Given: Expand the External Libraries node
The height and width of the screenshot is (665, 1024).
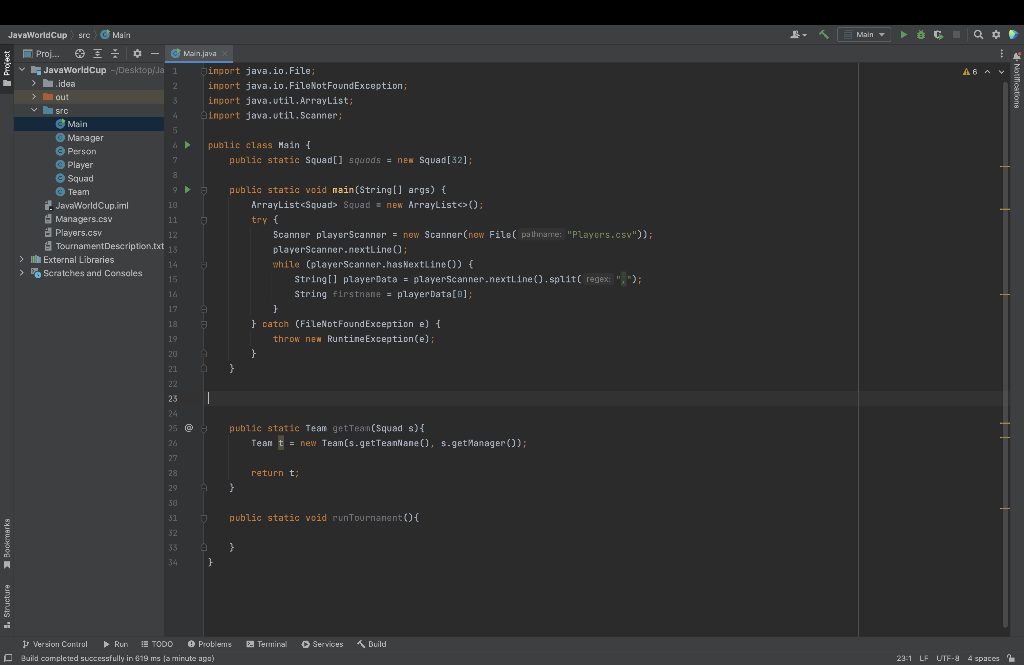Looking at the screenshot, I should point(20,258).
